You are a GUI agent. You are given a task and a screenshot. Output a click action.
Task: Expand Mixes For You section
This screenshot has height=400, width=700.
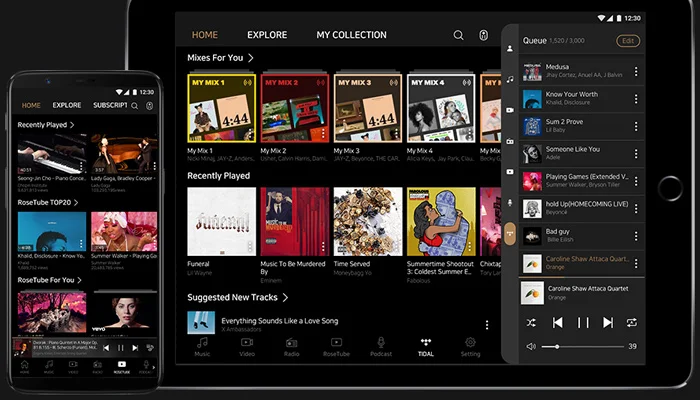click(x=251, y=58)
